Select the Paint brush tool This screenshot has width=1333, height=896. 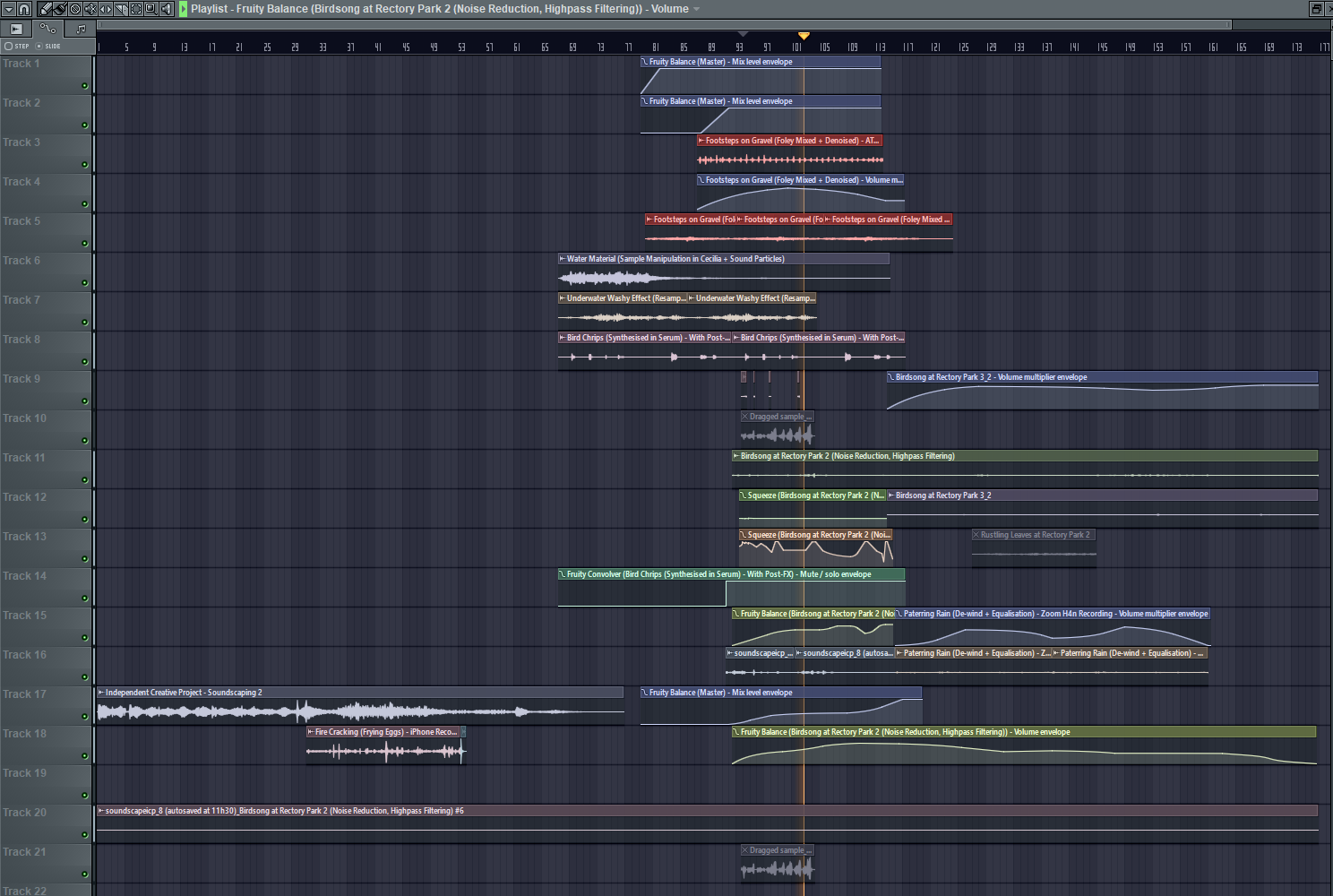coord(60,9)
